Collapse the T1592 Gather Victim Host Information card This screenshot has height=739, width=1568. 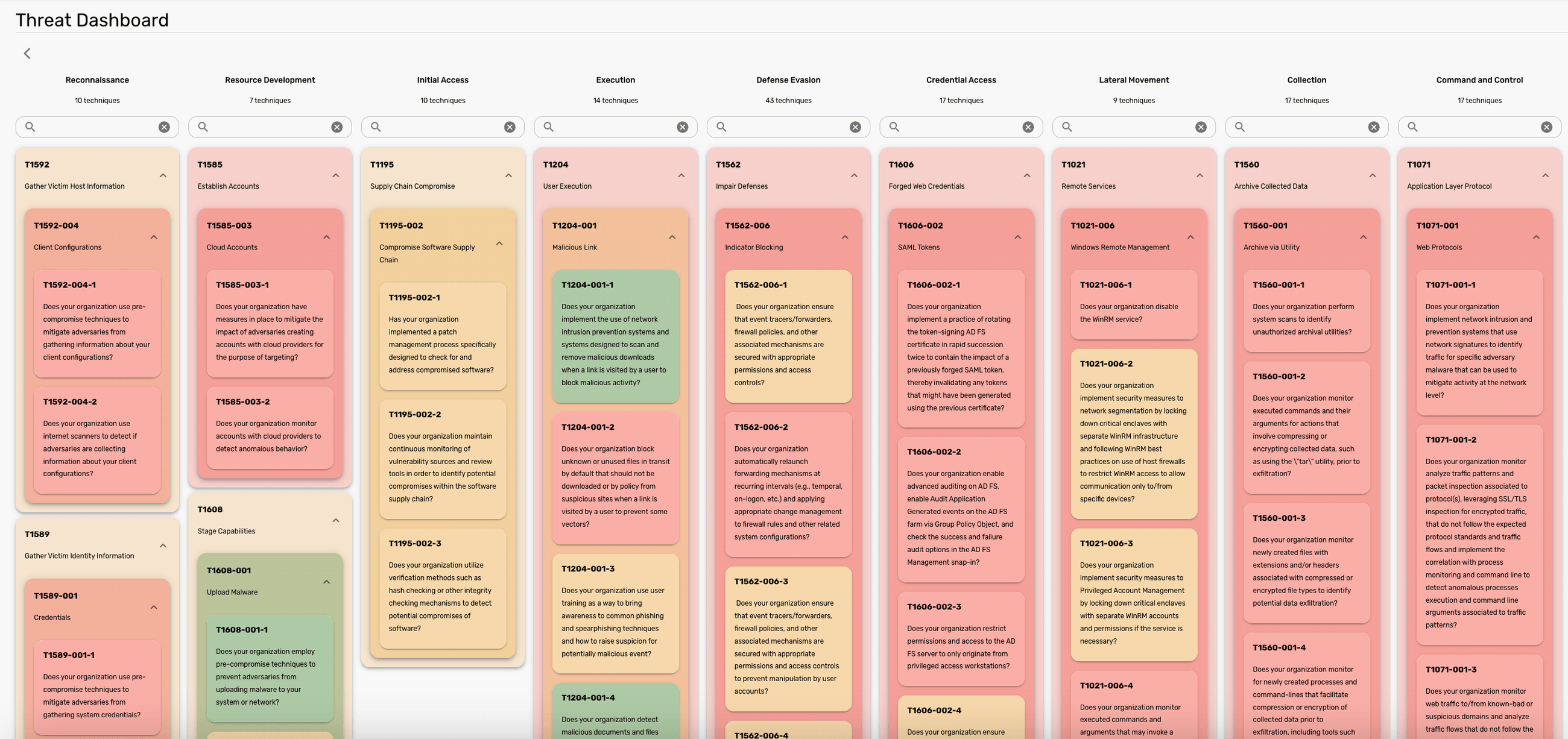click(x=162, y=175)
